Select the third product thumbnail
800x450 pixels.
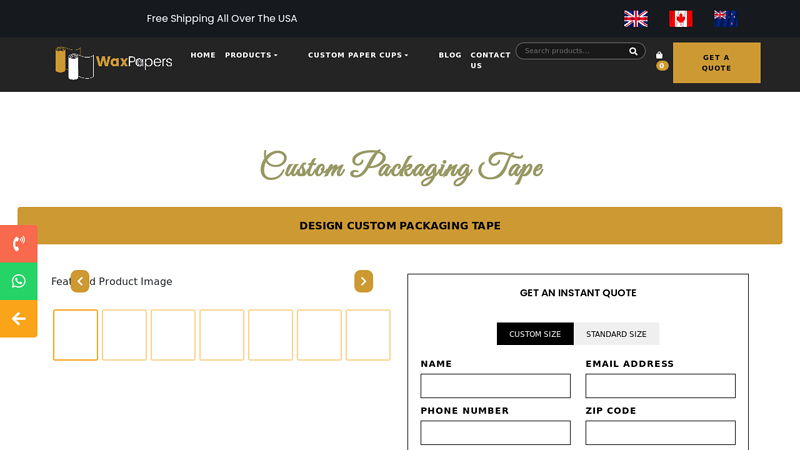pos(173,335)
